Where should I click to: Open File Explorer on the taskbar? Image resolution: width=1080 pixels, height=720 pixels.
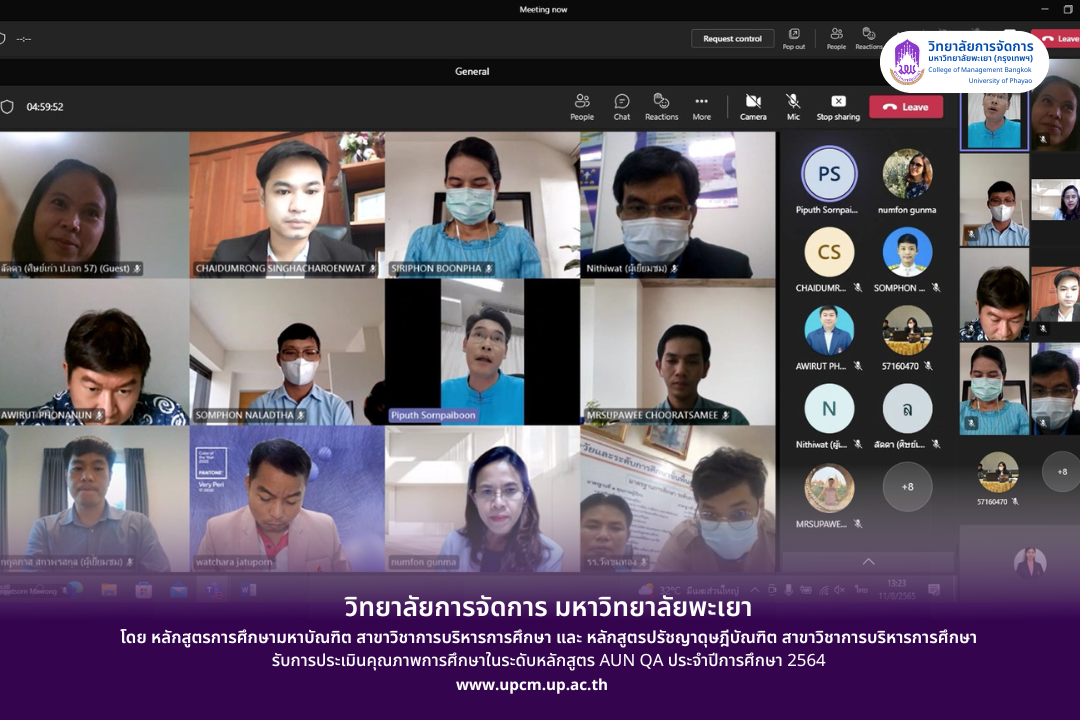coord(109,590)
